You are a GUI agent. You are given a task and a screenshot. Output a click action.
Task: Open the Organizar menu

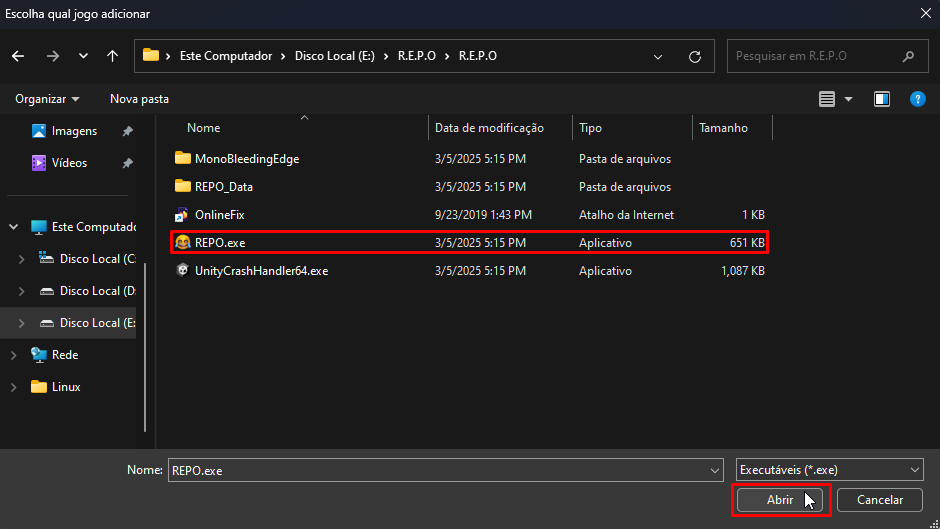click(x=47, y=99)
